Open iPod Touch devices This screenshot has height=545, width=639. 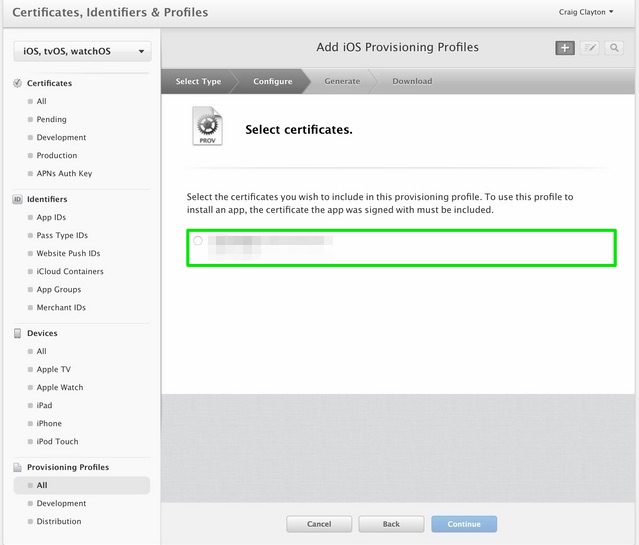[x=57, y=441]
